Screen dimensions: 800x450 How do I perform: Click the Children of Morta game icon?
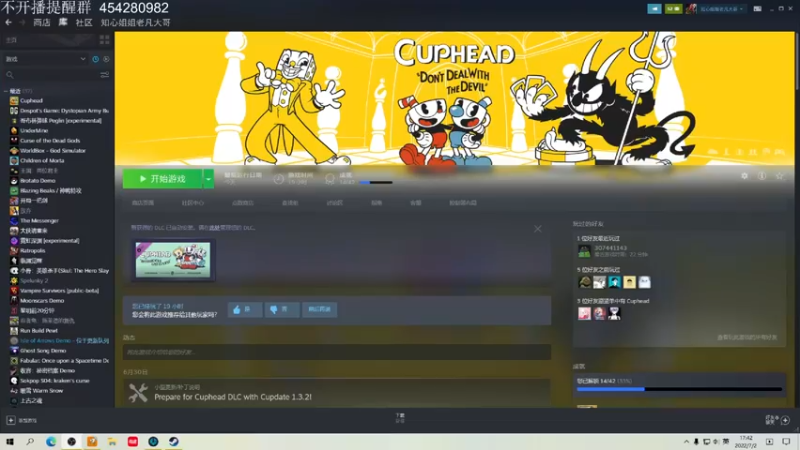click(x=14, y=161)
